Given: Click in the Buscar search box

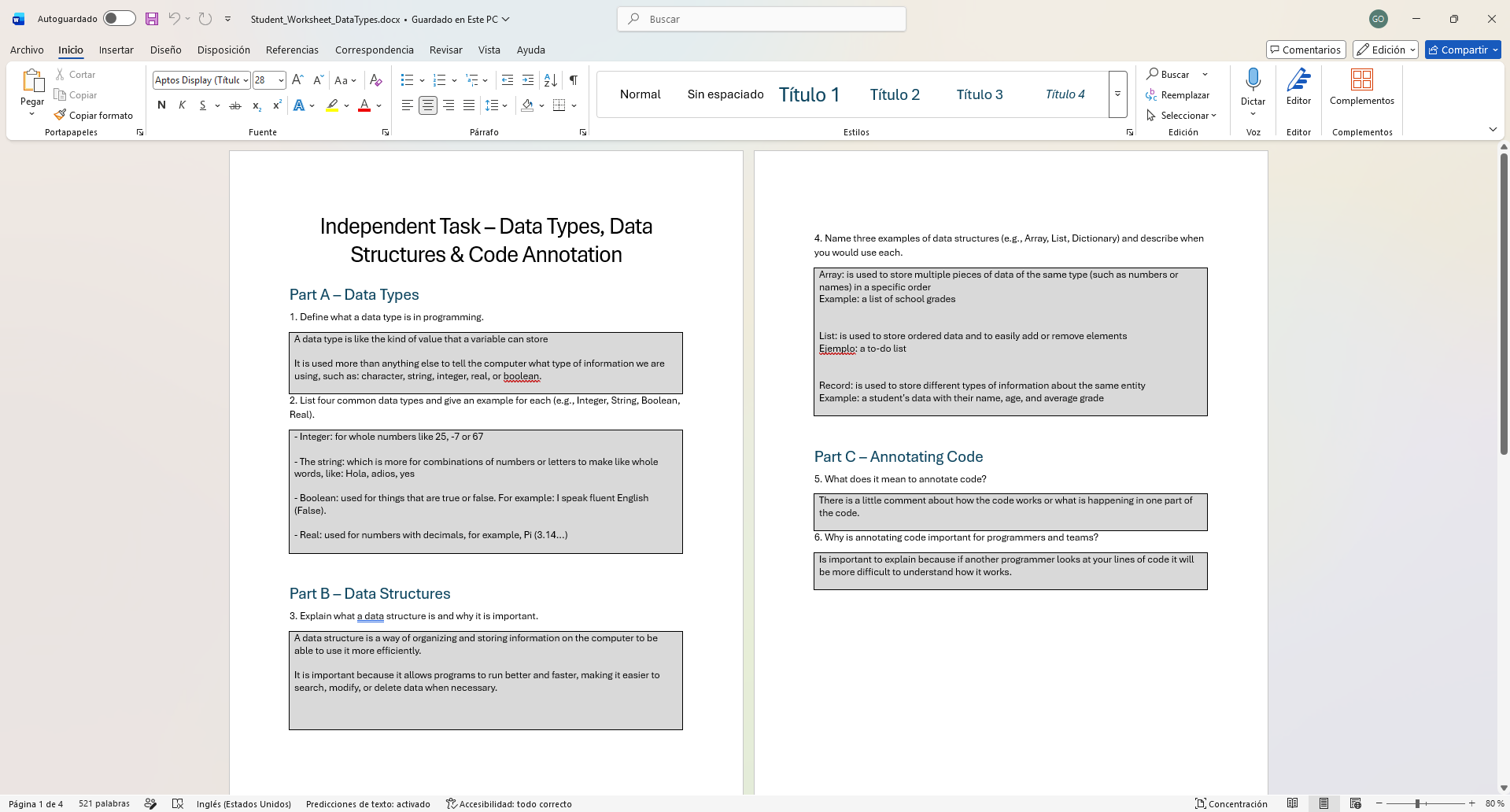Looking at the screenshot, I should [762, 19].
